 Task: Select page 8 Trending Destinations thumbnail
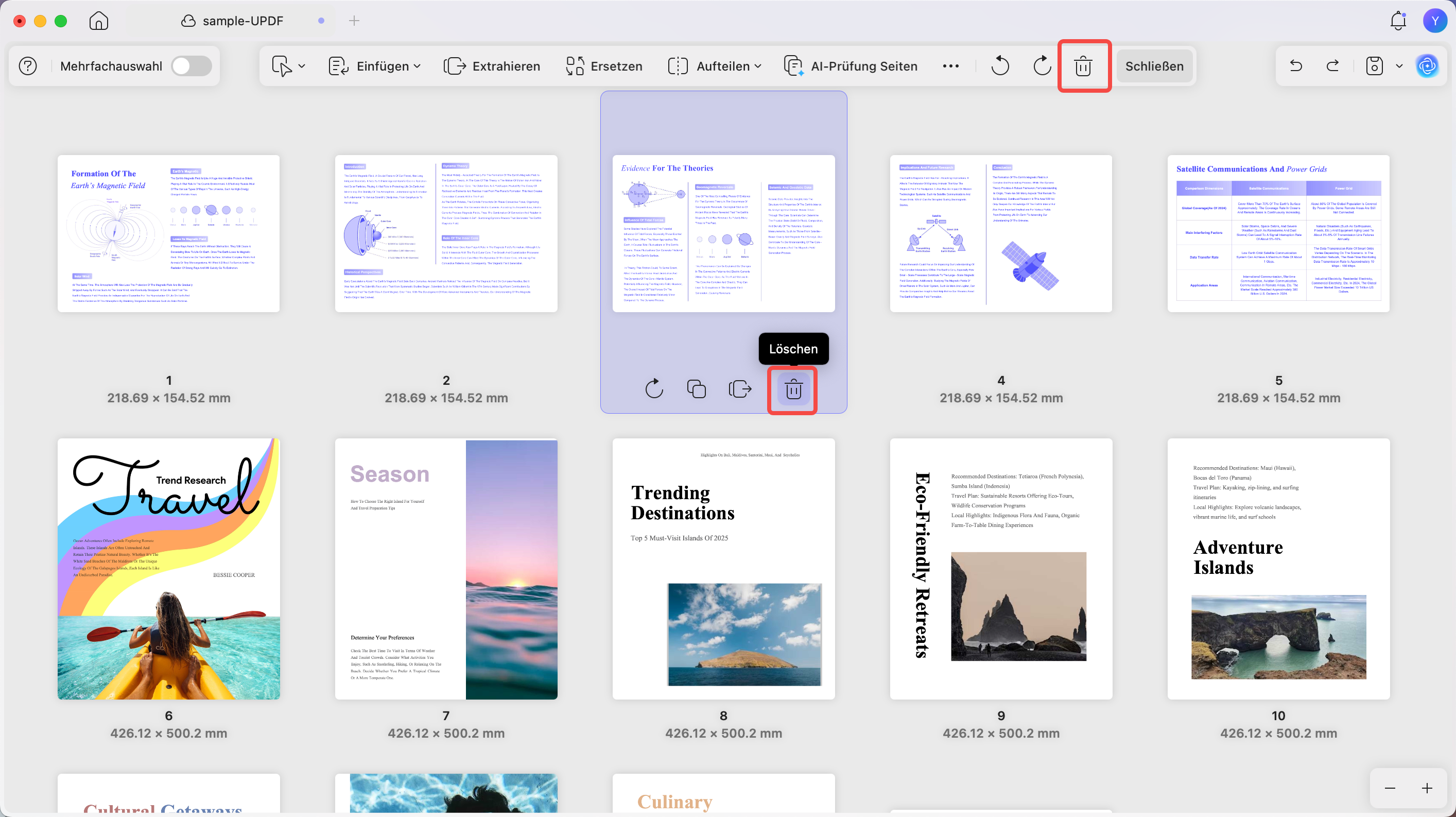coord(723,569)
